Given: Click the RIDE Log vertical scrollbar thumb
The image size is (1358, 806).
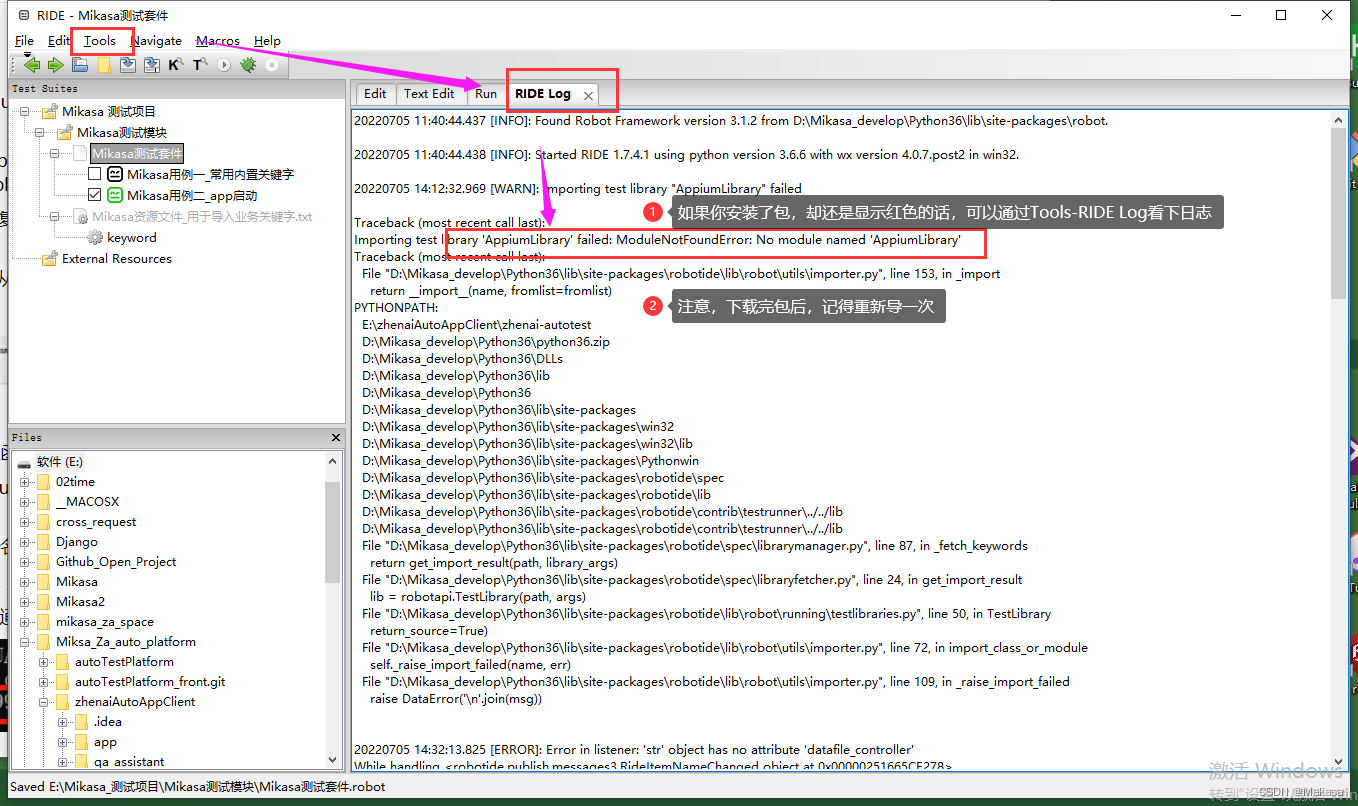Looking at the screenshot, I should 1340,212.
